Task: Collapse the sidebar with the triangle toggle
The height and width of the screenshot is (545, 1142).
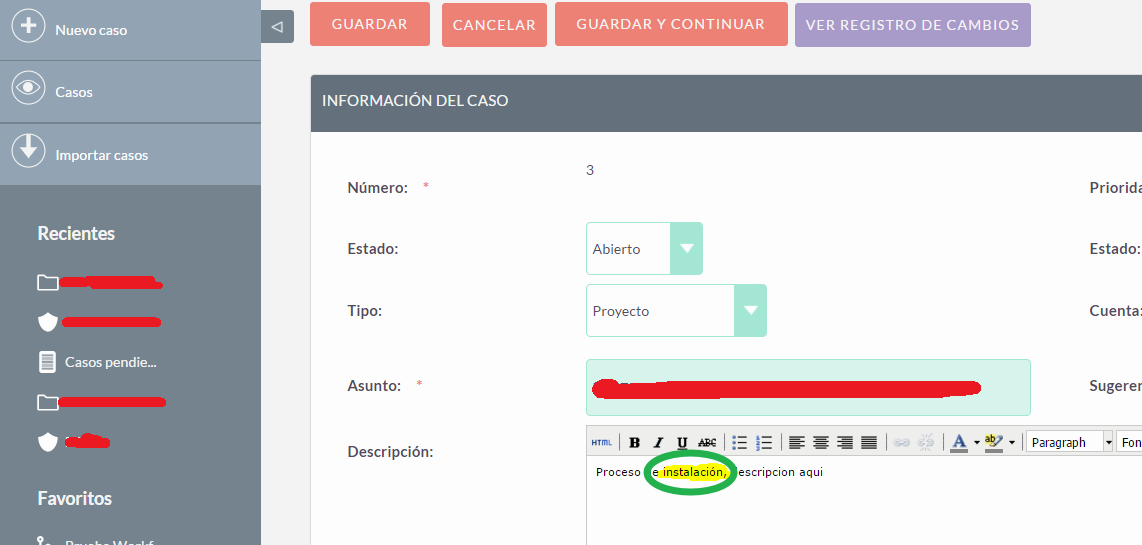Action: 277,27
